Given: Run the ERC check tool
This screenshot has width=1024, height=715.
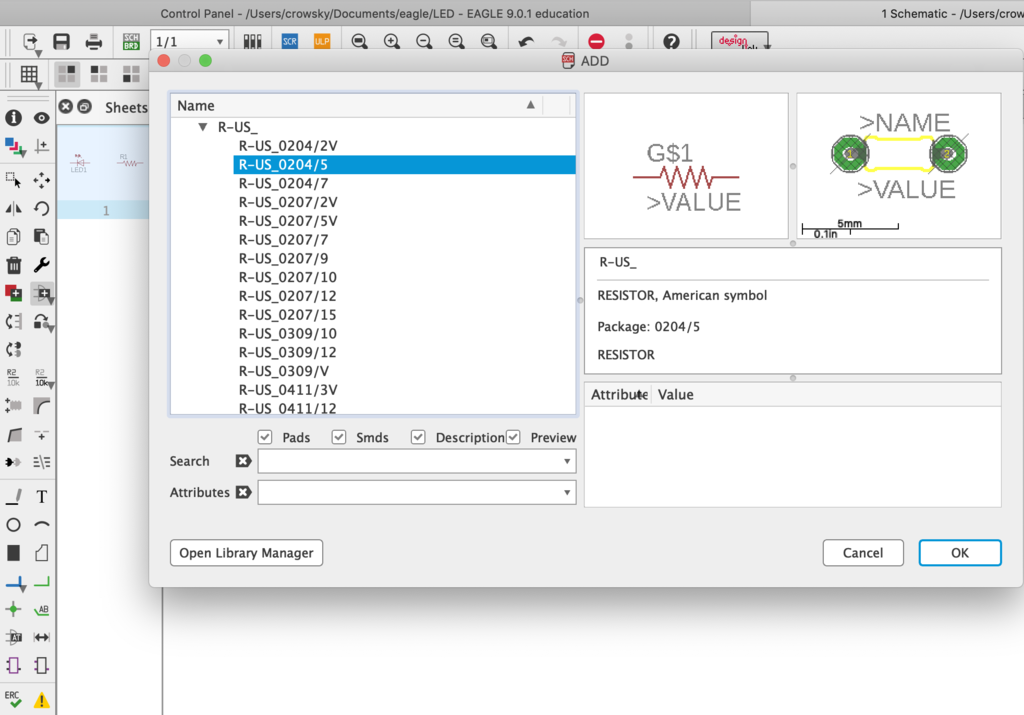Looking at the screenshot, I should tap(13, 699).
